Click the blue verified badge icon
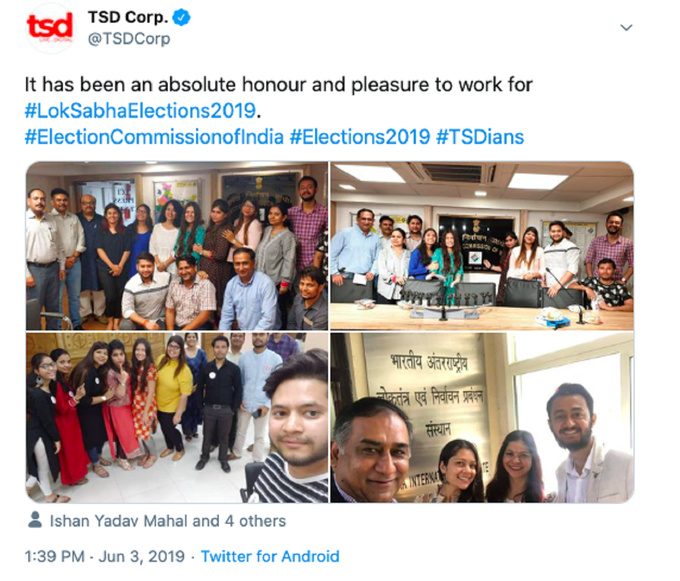680x581 pixels. [x=181, y=18]
